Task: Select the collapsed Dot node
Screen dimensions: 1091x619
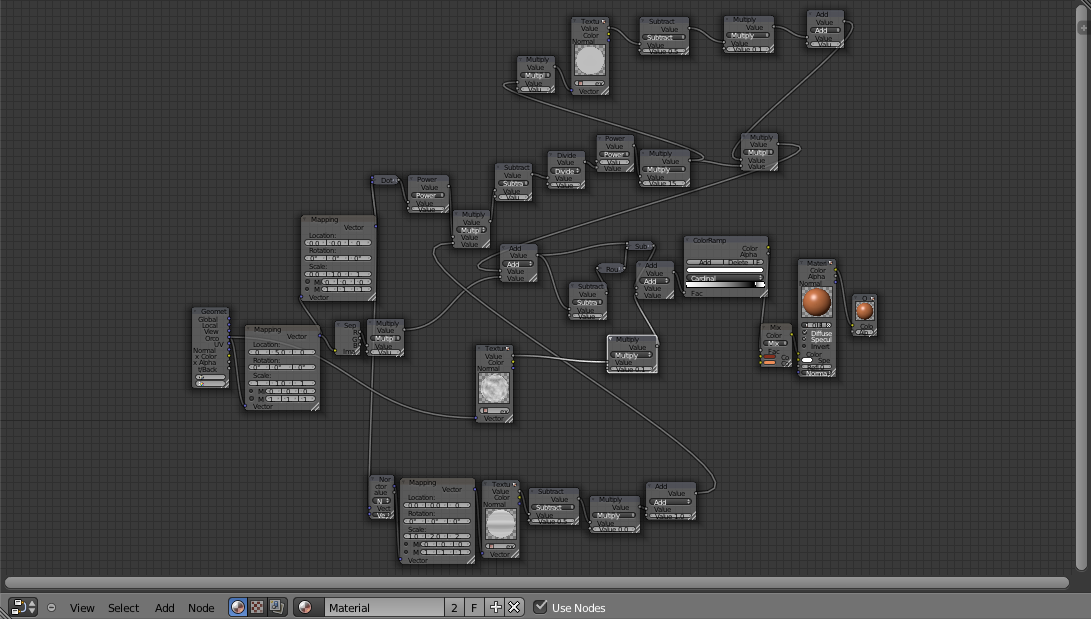Action: tap(385, 180)
